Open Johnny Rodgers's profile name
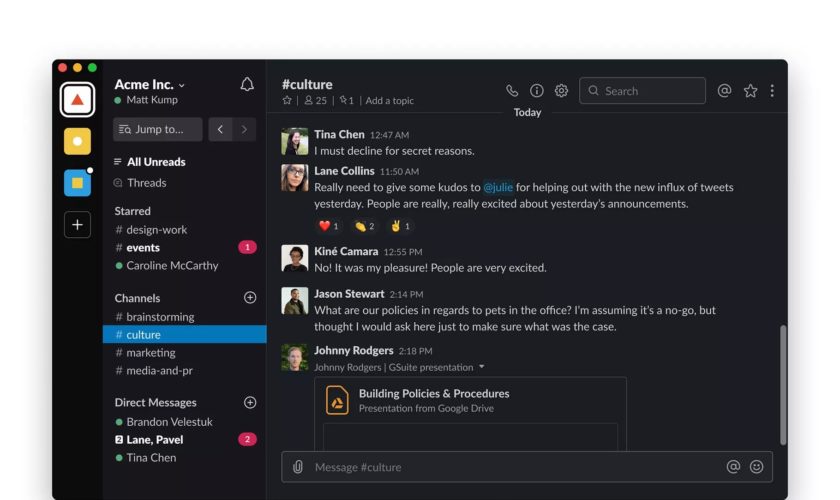840x500 pixels. tap(354, 350)
